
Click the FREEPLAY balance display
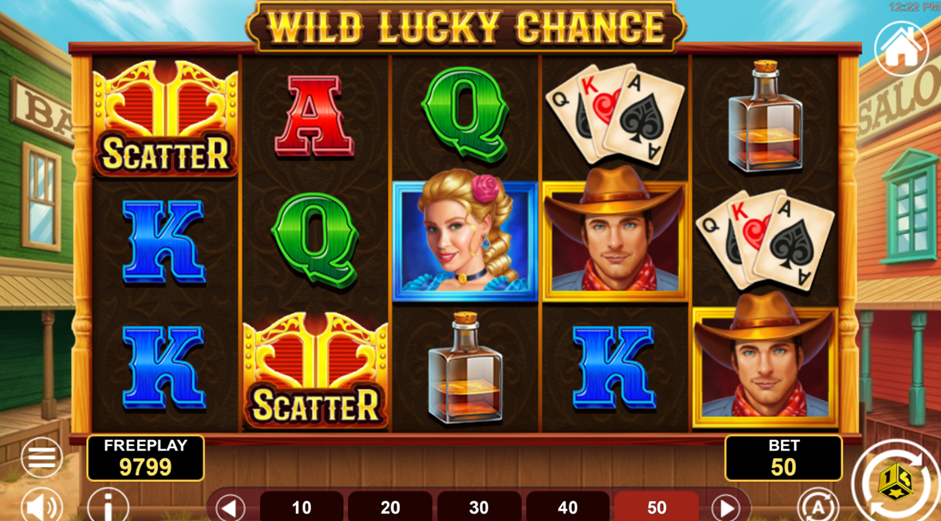click(x=146, y=458)
